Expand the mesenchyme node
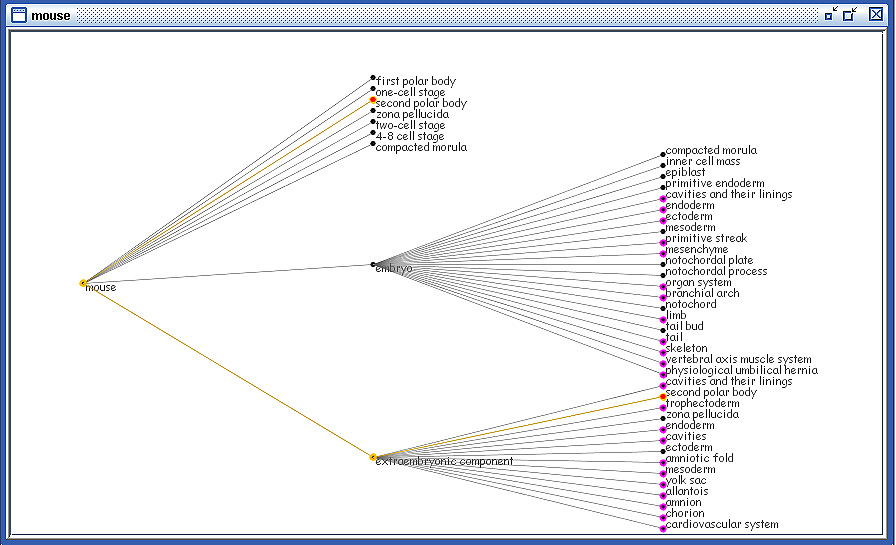Image resolution: width=896 pixels, height=545 pixels. [663, 254]
